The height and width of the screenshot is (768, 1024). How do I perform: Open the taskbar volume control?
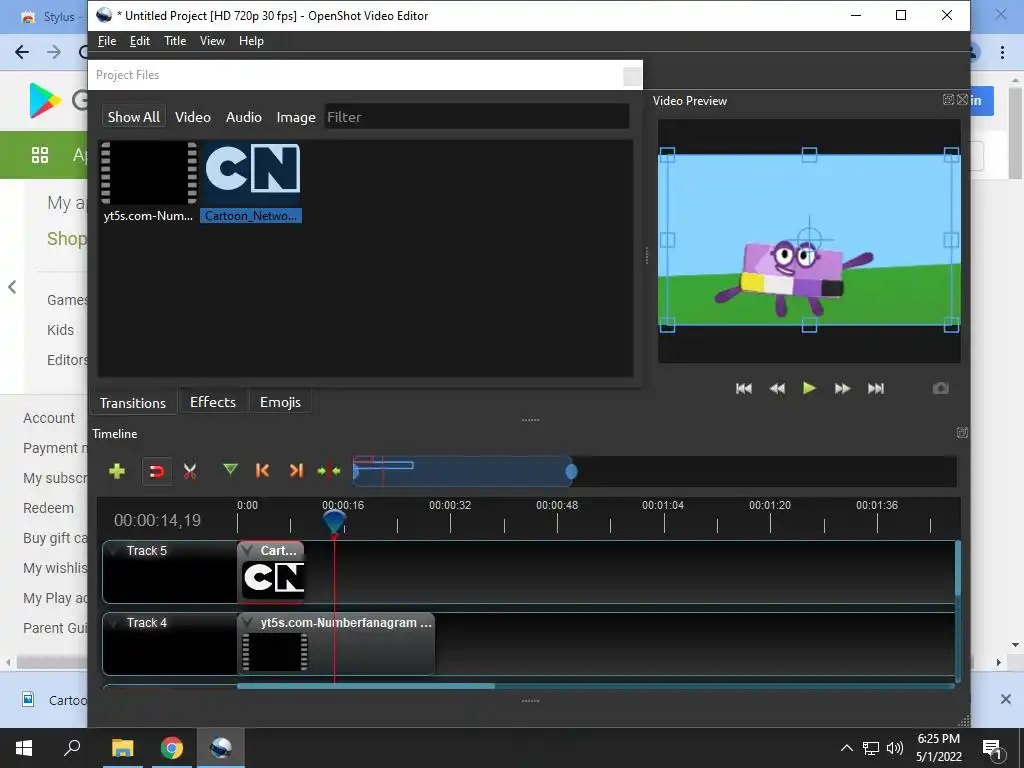(x=895, y=748)
